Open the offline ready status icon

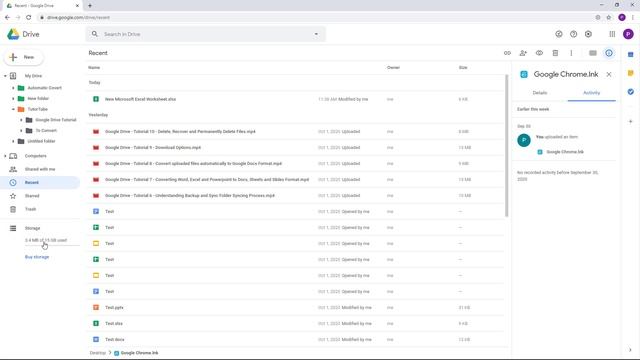coord(559,34)
